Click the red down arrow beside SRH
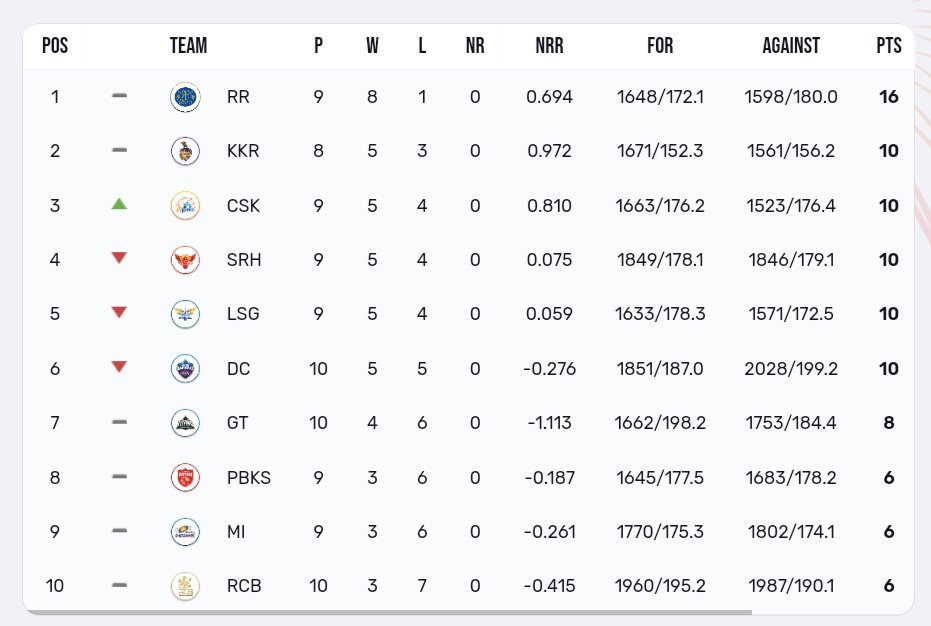The height and width of the screenshot is (626, 931). [119, 257]
